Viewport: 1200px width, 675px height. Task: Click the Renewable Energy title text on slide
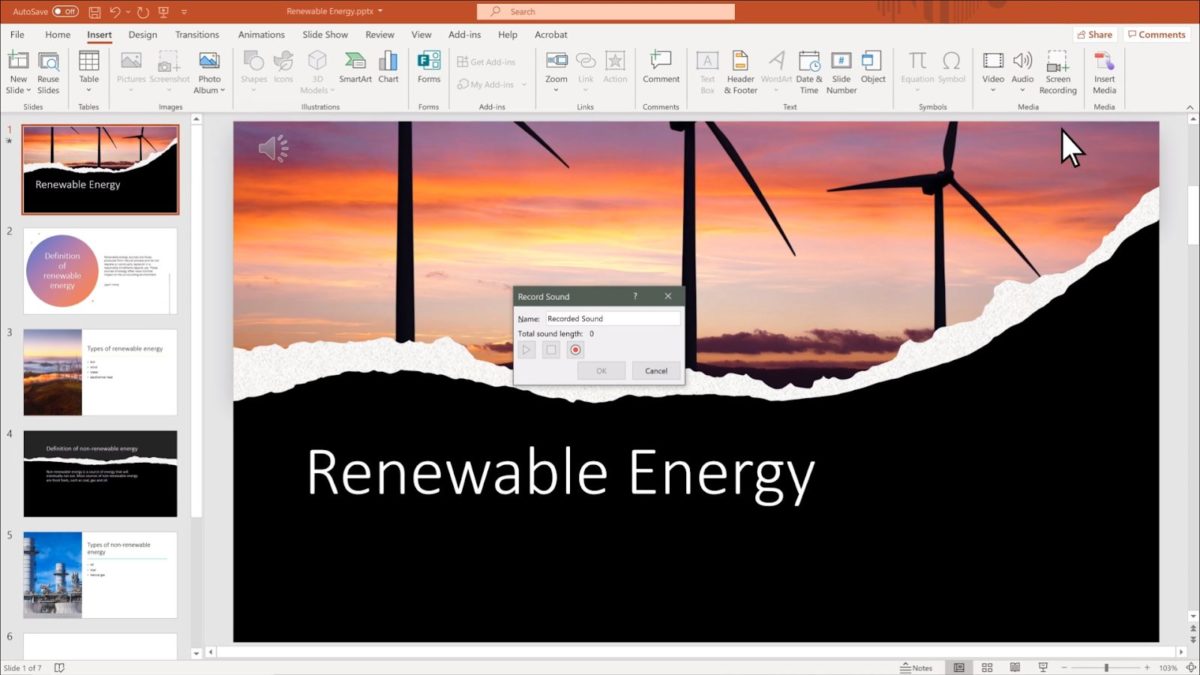560,474
